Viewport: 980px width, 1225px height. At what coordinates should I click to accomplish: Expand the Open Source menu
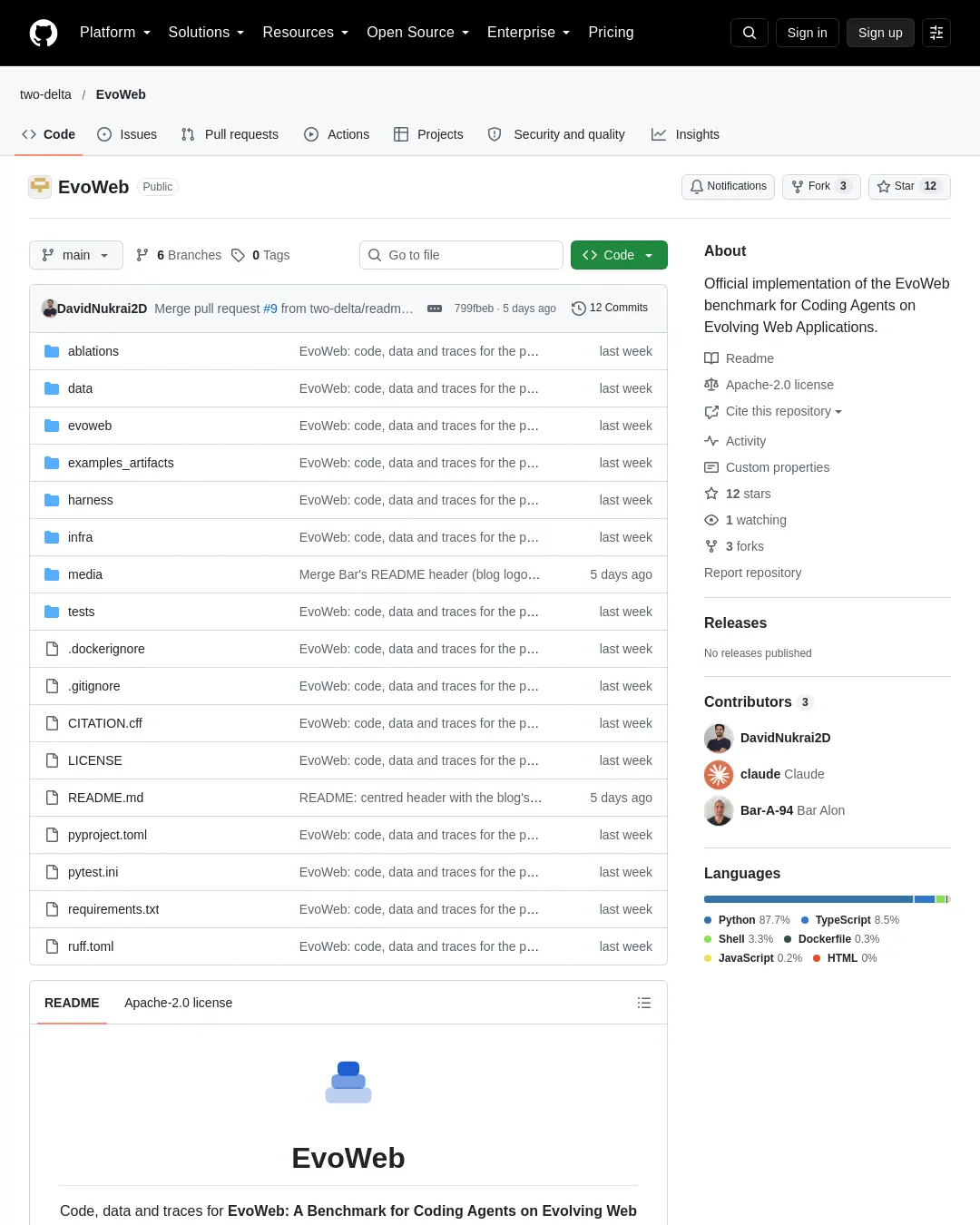tap(418, 33)
